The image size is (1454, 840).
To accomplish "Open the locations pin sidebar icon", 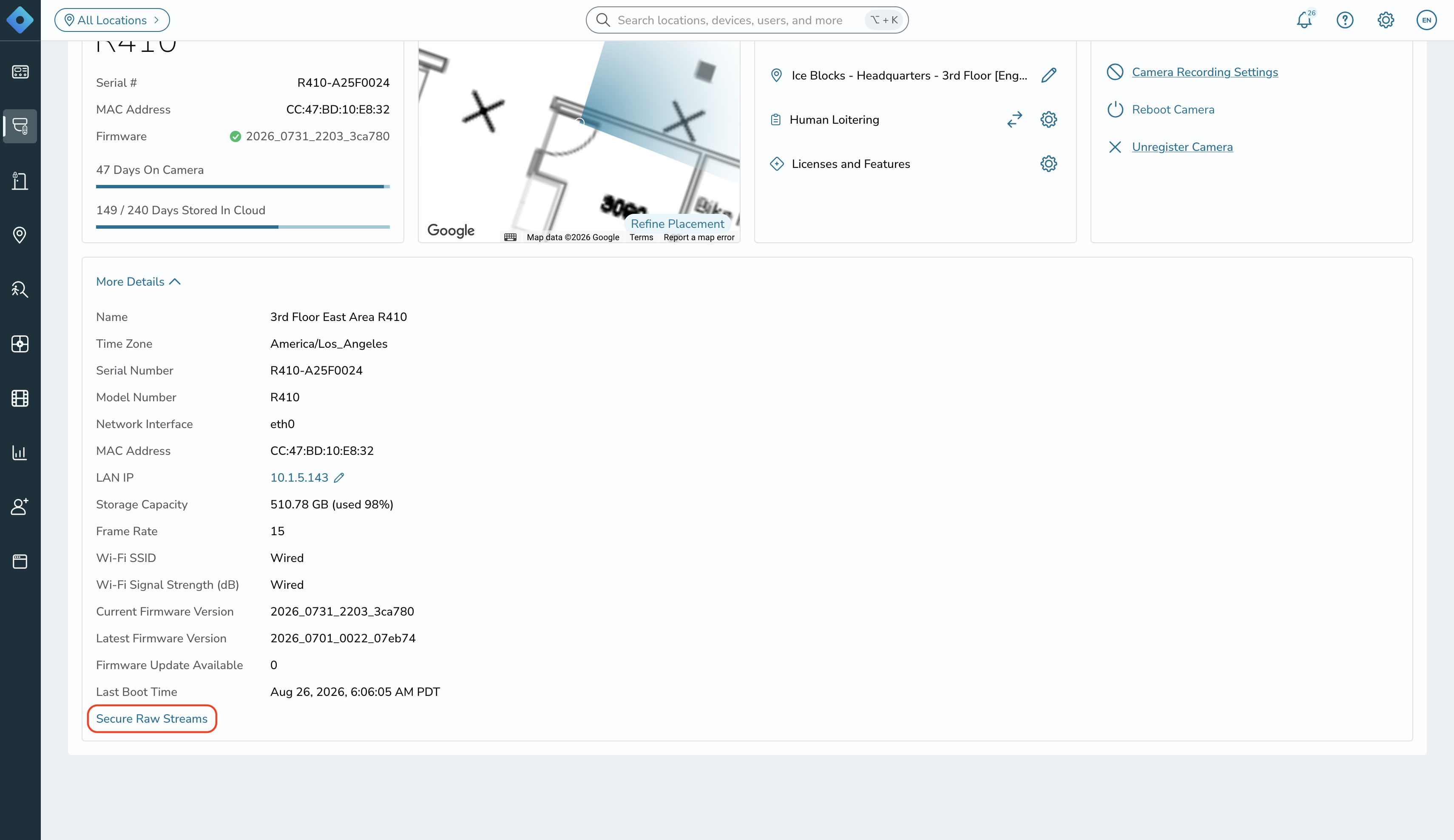I will 20,235.
